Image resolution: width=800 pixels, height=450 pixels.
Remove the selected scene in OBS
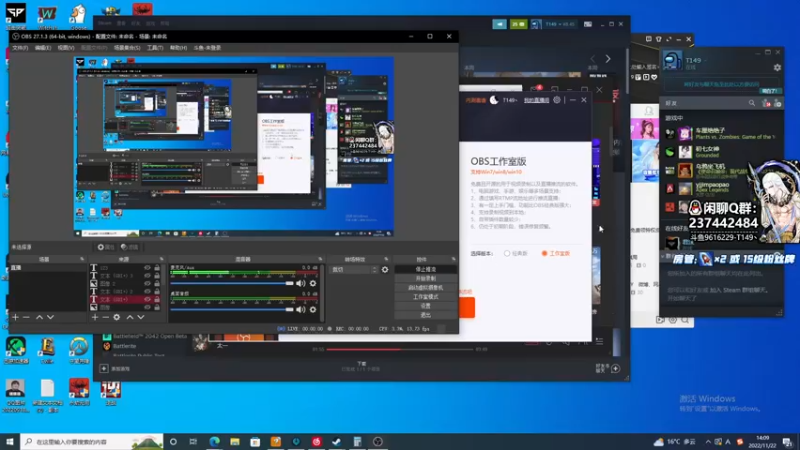(x=27, y=317)
